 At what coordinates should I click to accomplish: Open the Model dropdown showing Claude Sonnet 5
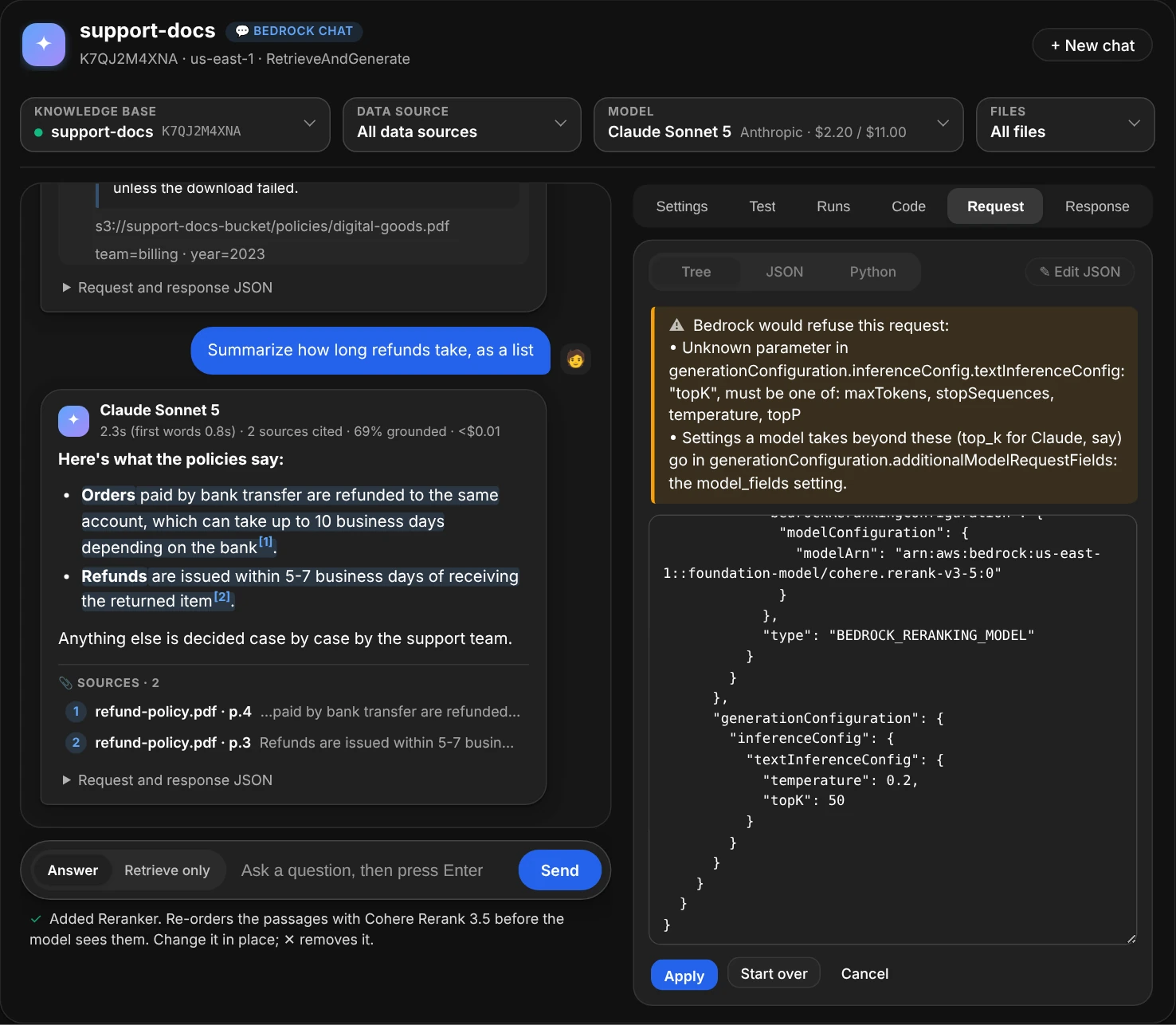click(x=778, y=124)
